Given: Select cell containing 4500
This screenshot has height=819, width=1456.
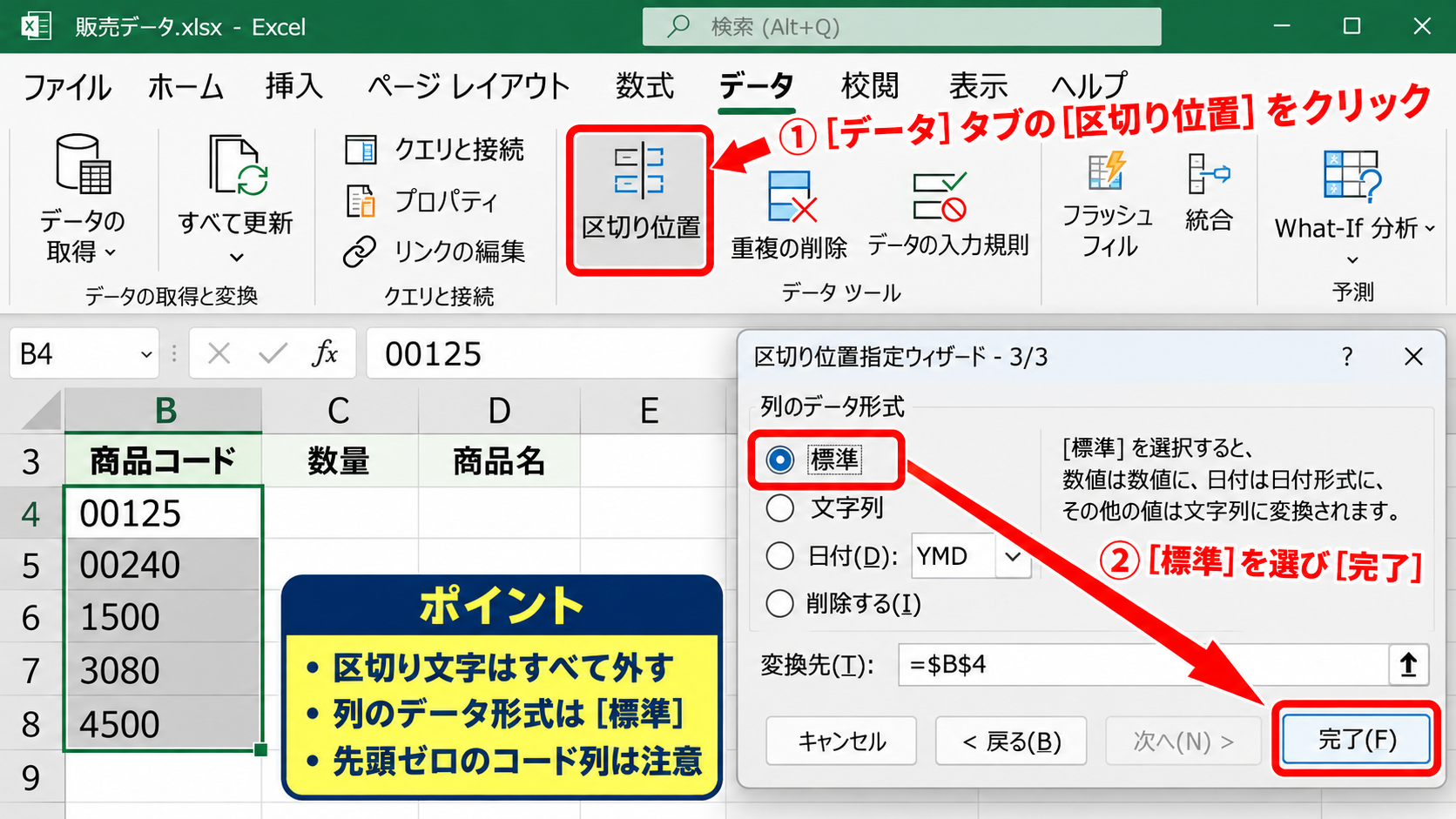Looking at the screenshot, I should (x=163, y=724).
